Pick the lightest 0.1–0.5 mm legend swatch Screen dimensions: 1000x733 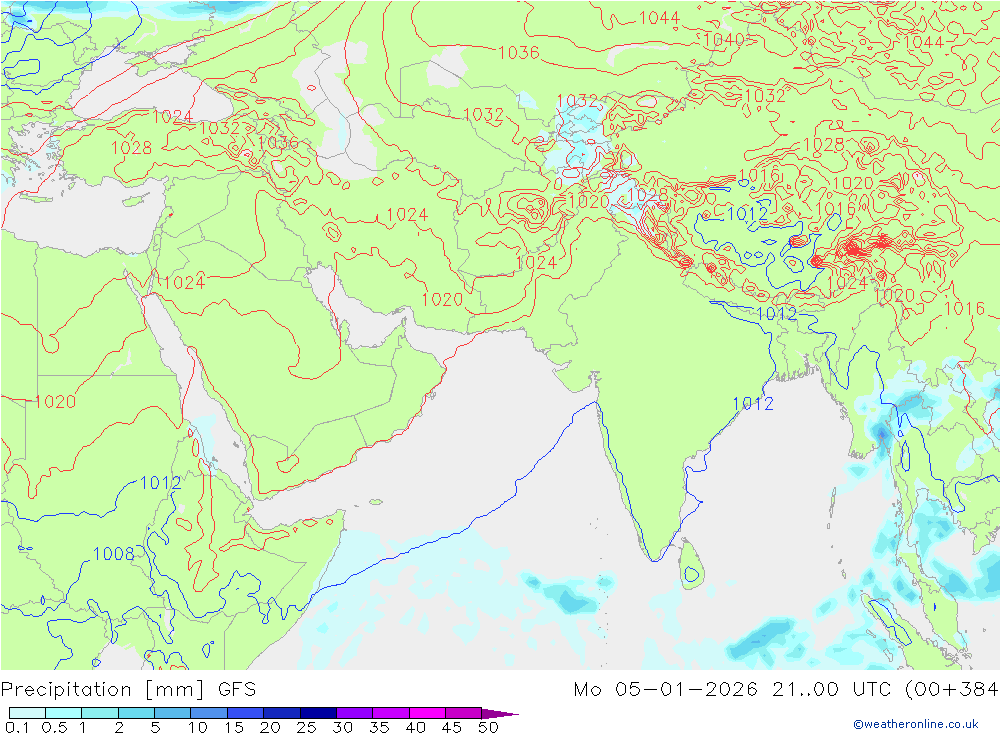(x=27, y=713)
